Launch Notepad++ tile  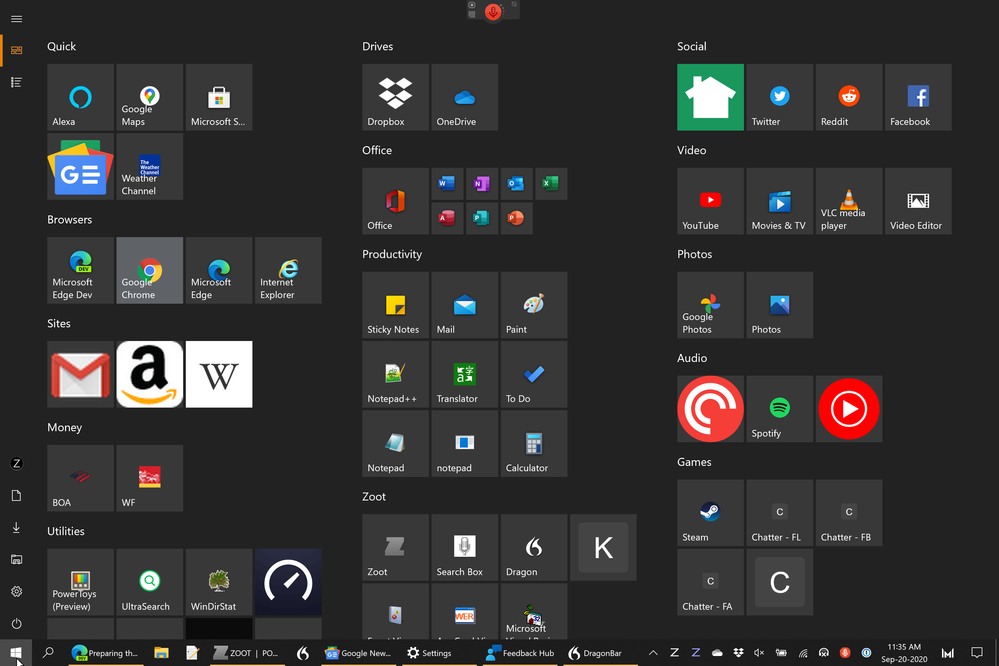(x=395, y=374)
